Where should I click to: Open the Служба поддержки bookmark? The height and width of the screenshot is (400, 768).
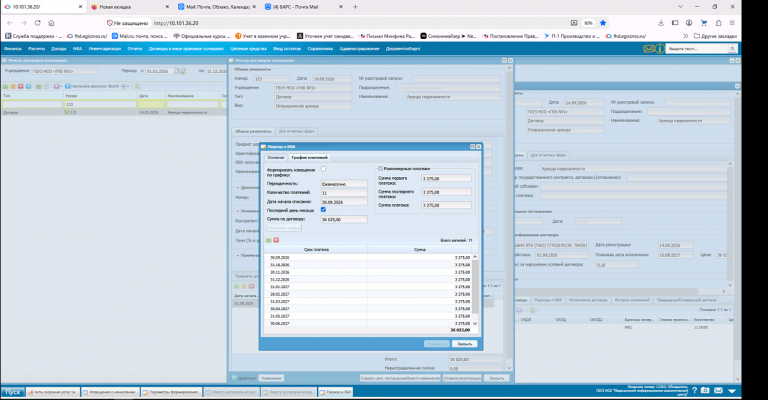[33, 36]
